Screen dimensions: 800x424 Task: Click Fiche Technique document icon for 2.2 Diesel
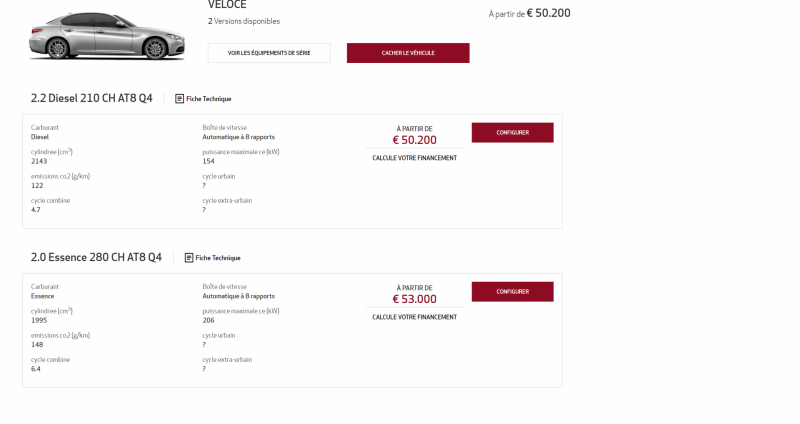pyautogui.click(x=179, y=99)
